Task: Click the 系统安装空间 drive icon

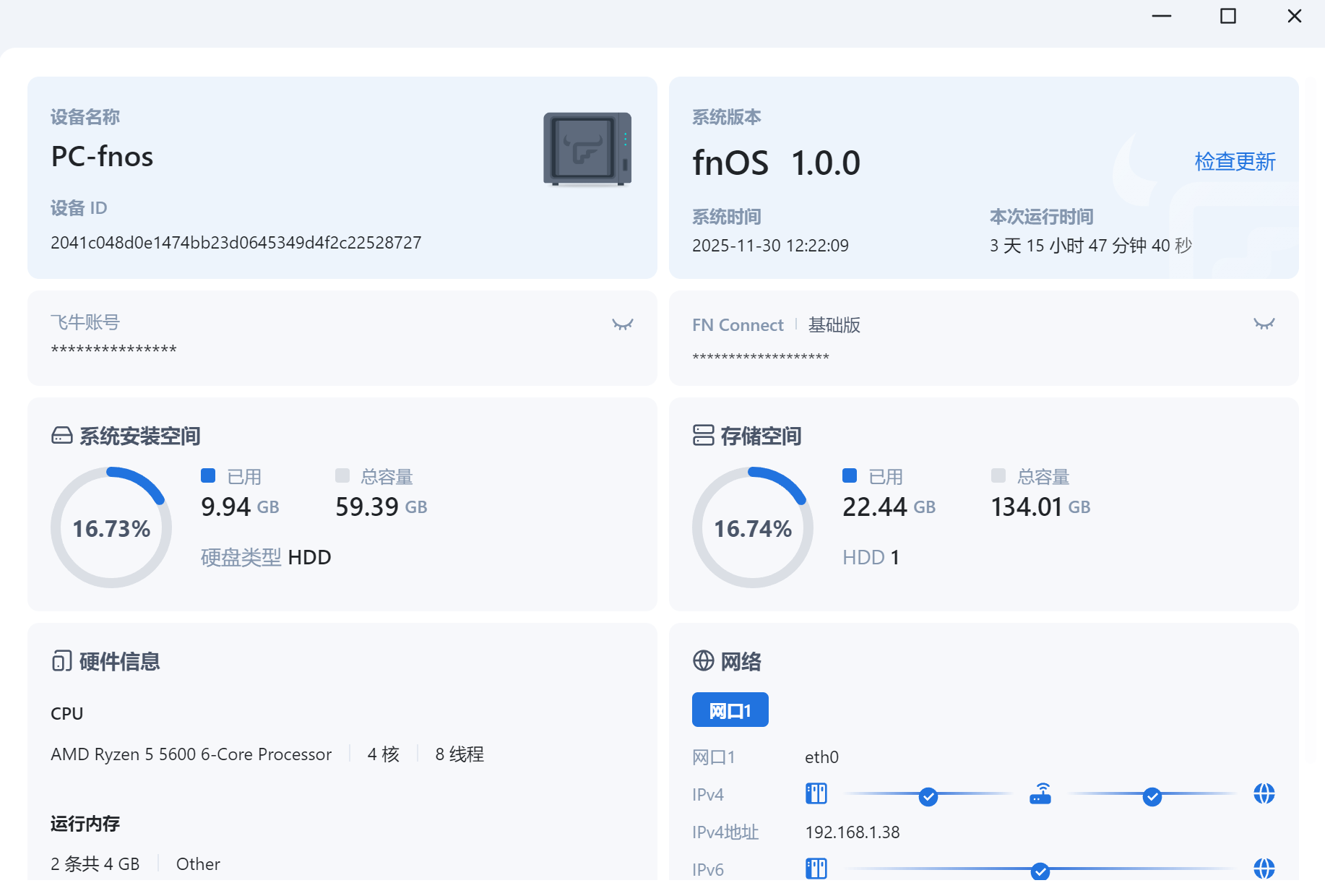Action: click(x=62, y=436)
